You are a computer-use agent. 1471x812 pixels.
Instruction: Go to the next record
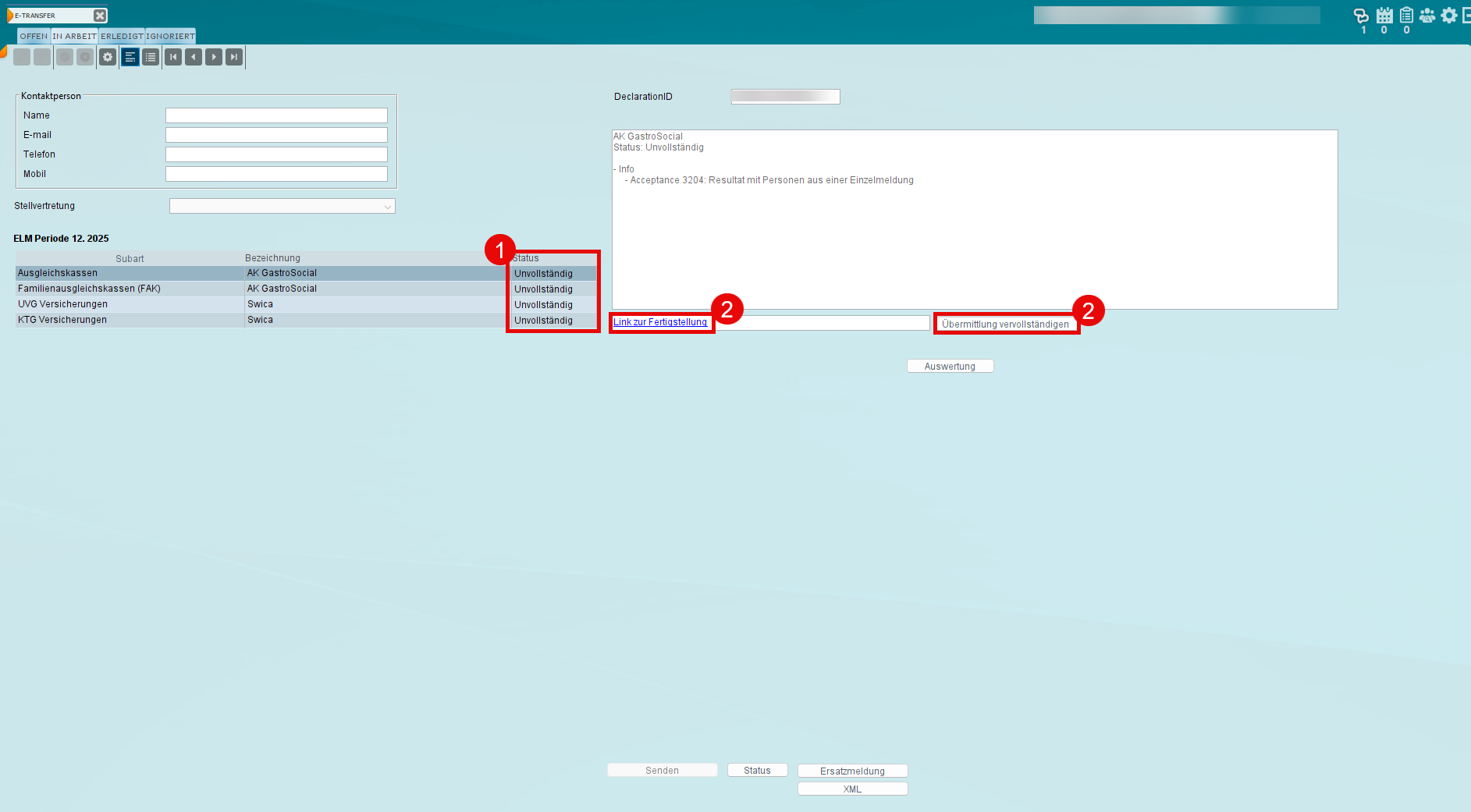[214, 57]
